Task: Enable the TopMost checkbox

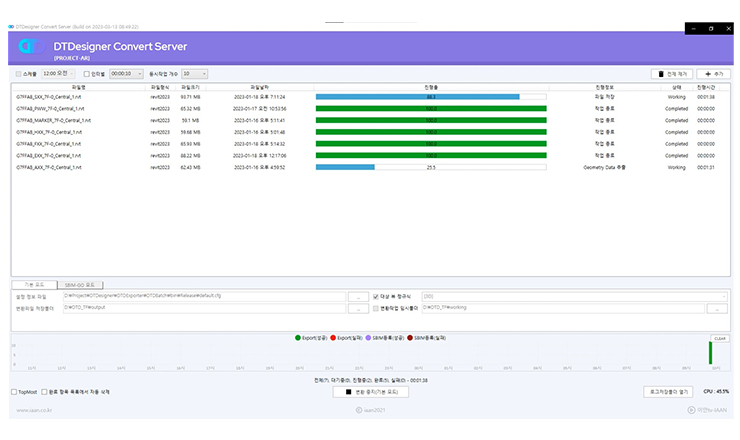Action: [x=14, y=392]
